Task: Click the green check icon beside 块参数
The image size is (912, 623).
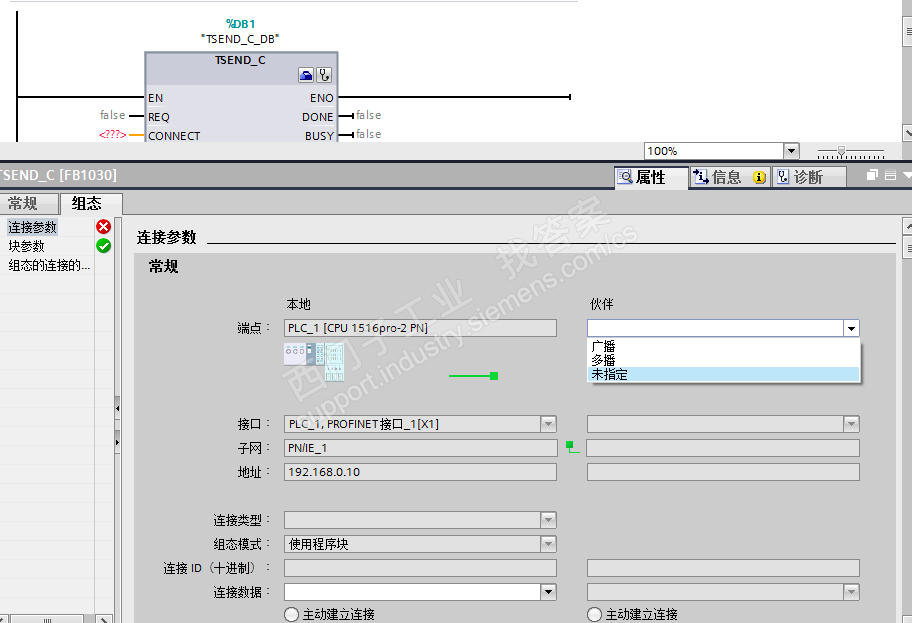Action: [104, 246]
